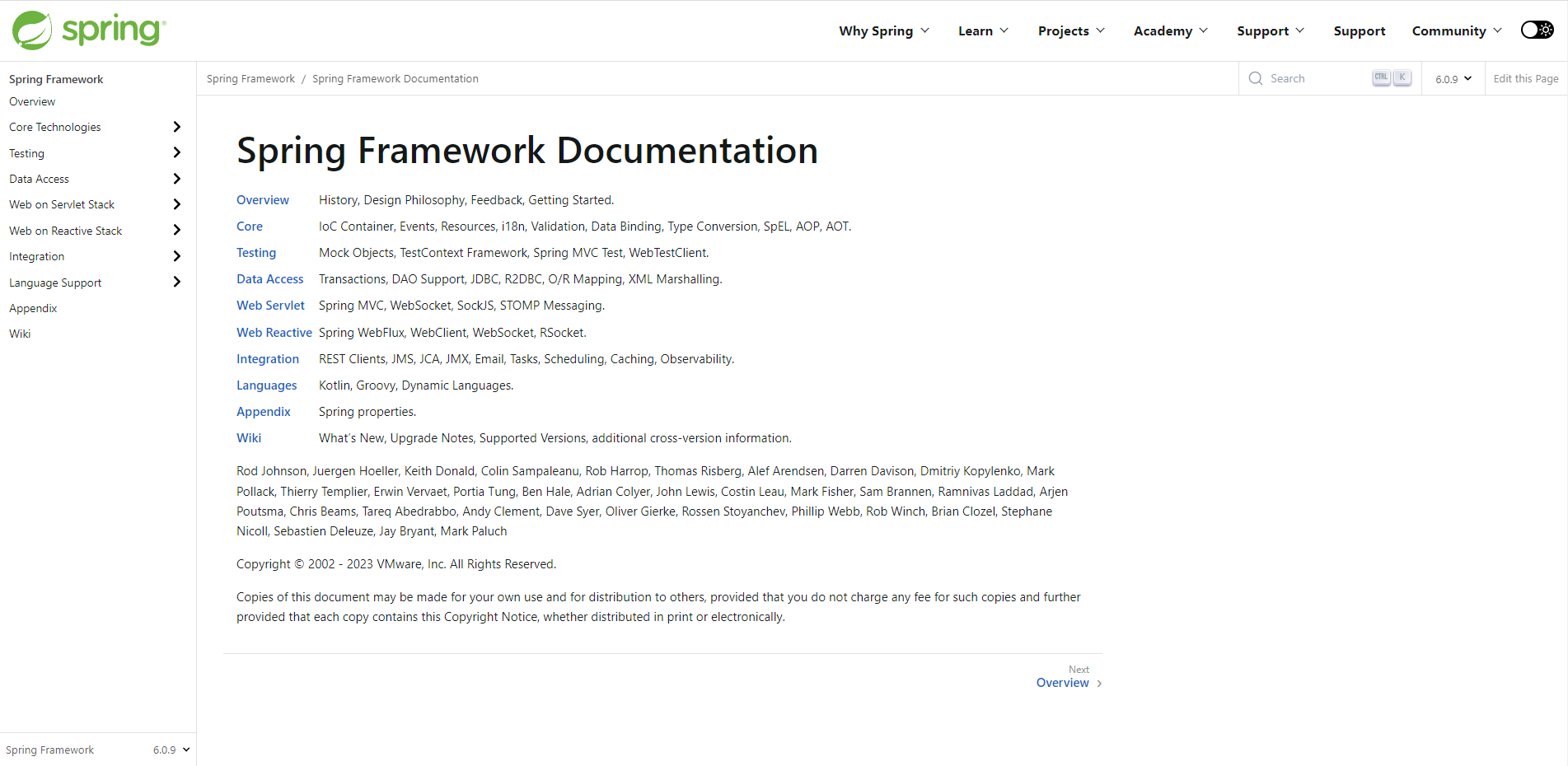Click 'Spring properties.' description text

(367, 412)
